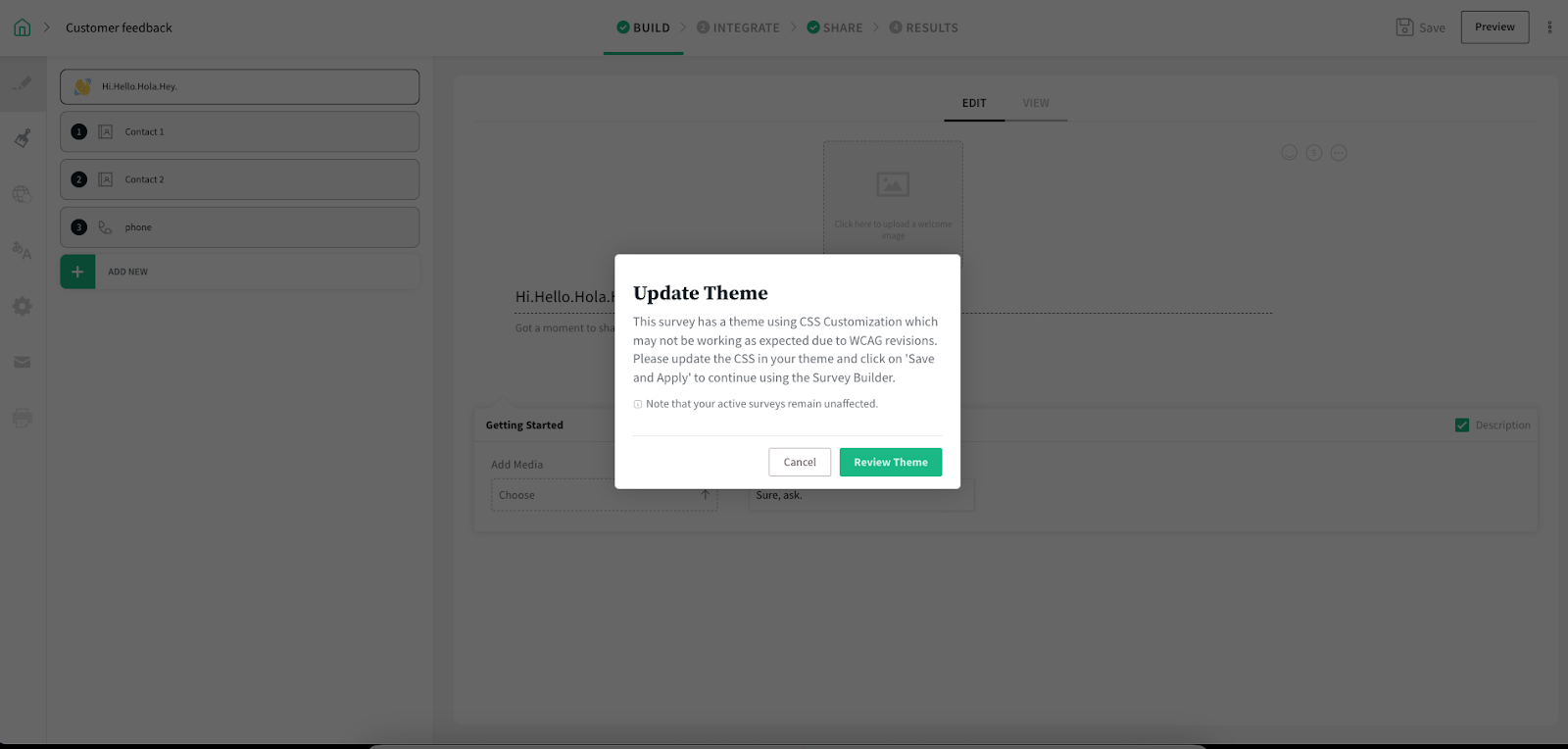Click the green plus ADD NEW button
Viewport: 1568px width, 749px height.
coord(77,272)
